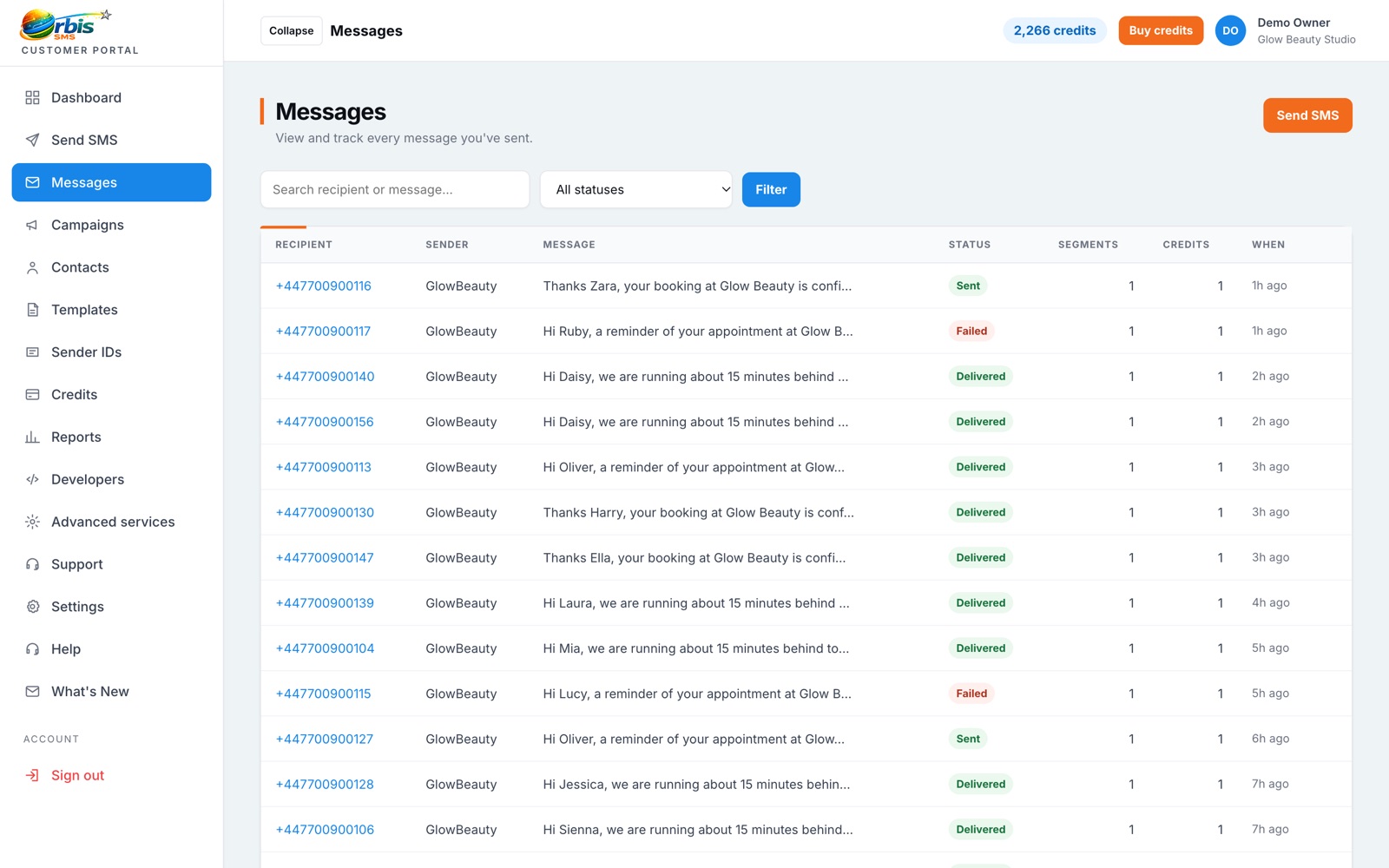Open the All statuses dropdown

636,189
